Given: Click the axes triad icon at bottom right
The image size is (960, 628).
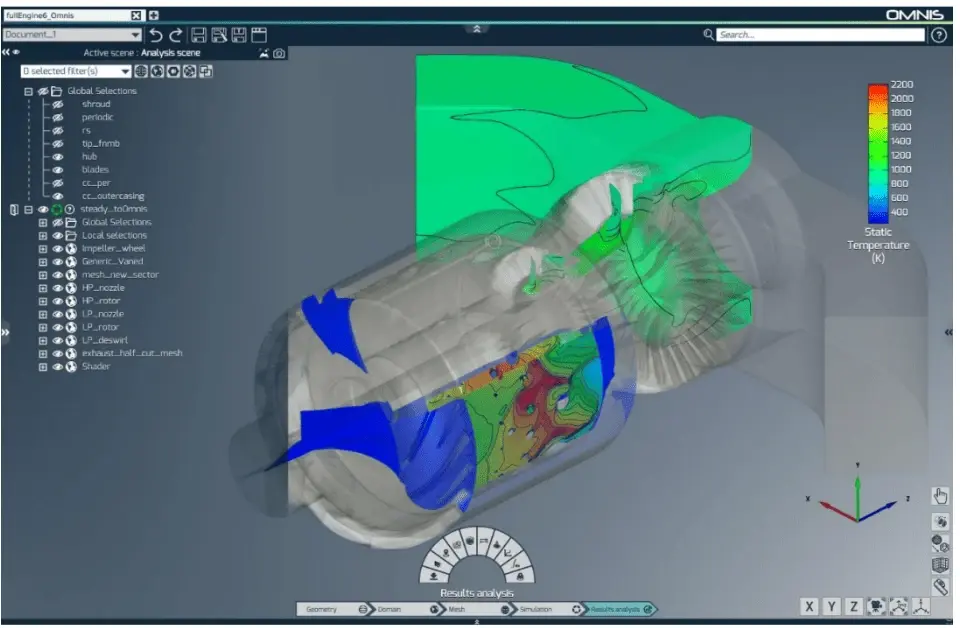Looking at the screenshot, I should (920, 607).
